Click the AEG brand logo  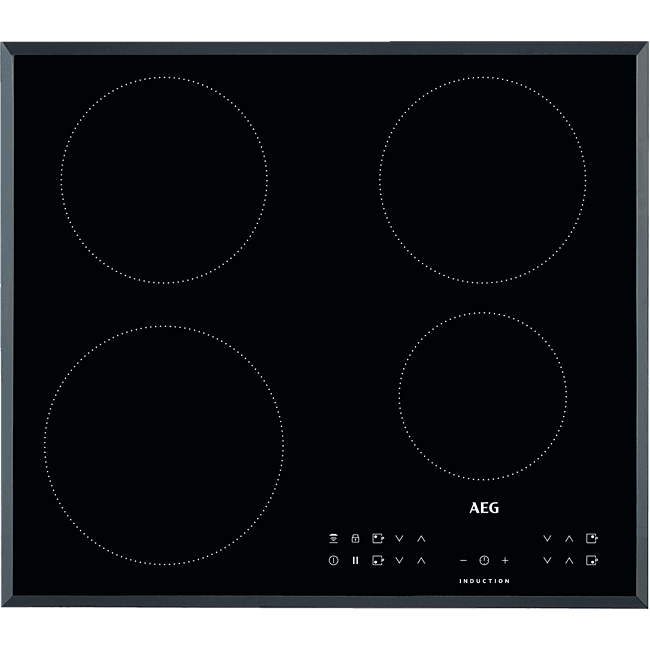tap(484, 507)
